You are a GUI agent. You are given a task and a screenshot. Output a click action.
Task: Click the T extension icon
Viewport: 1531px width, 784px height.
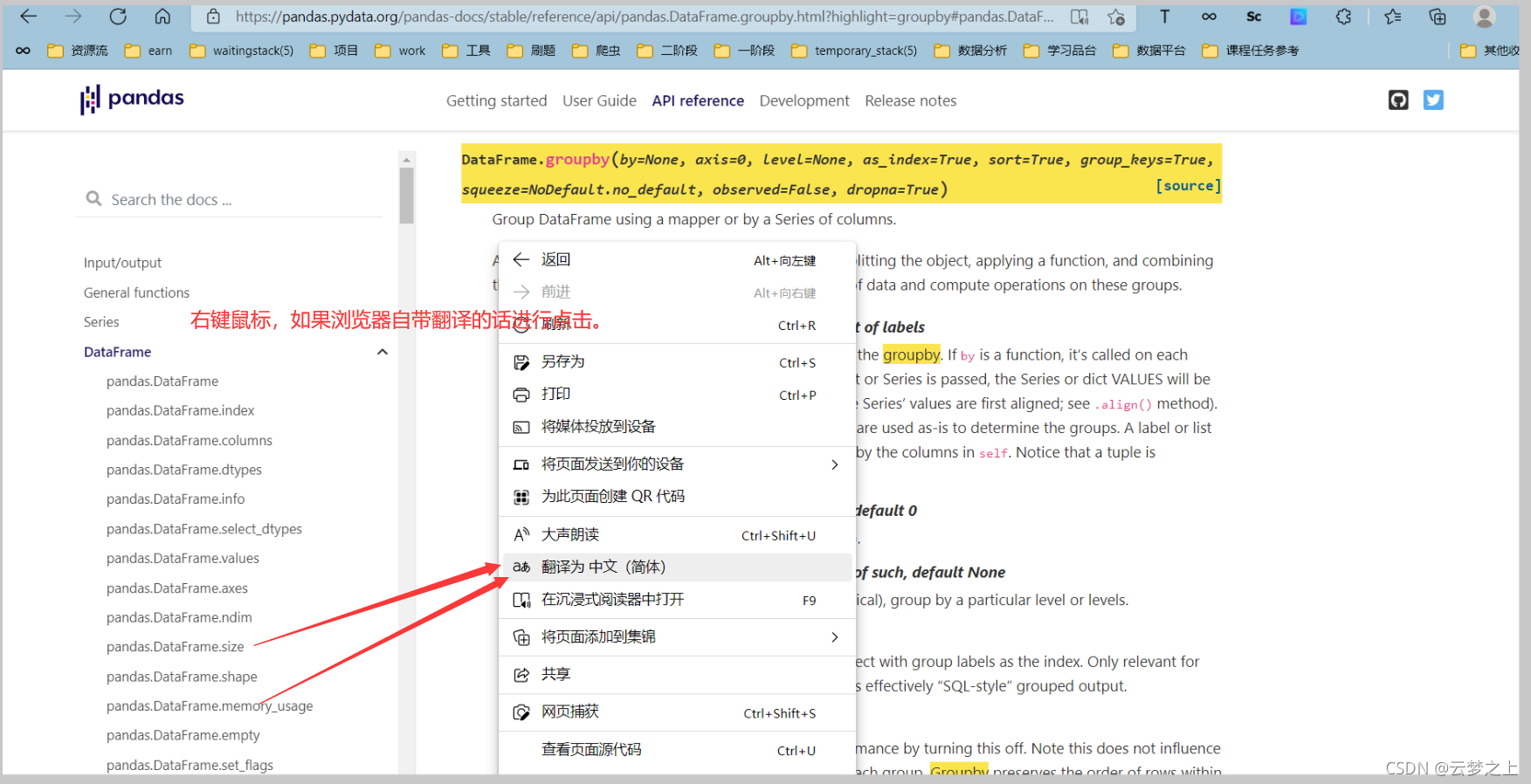pyautogui.click(x=1164, y=17)
